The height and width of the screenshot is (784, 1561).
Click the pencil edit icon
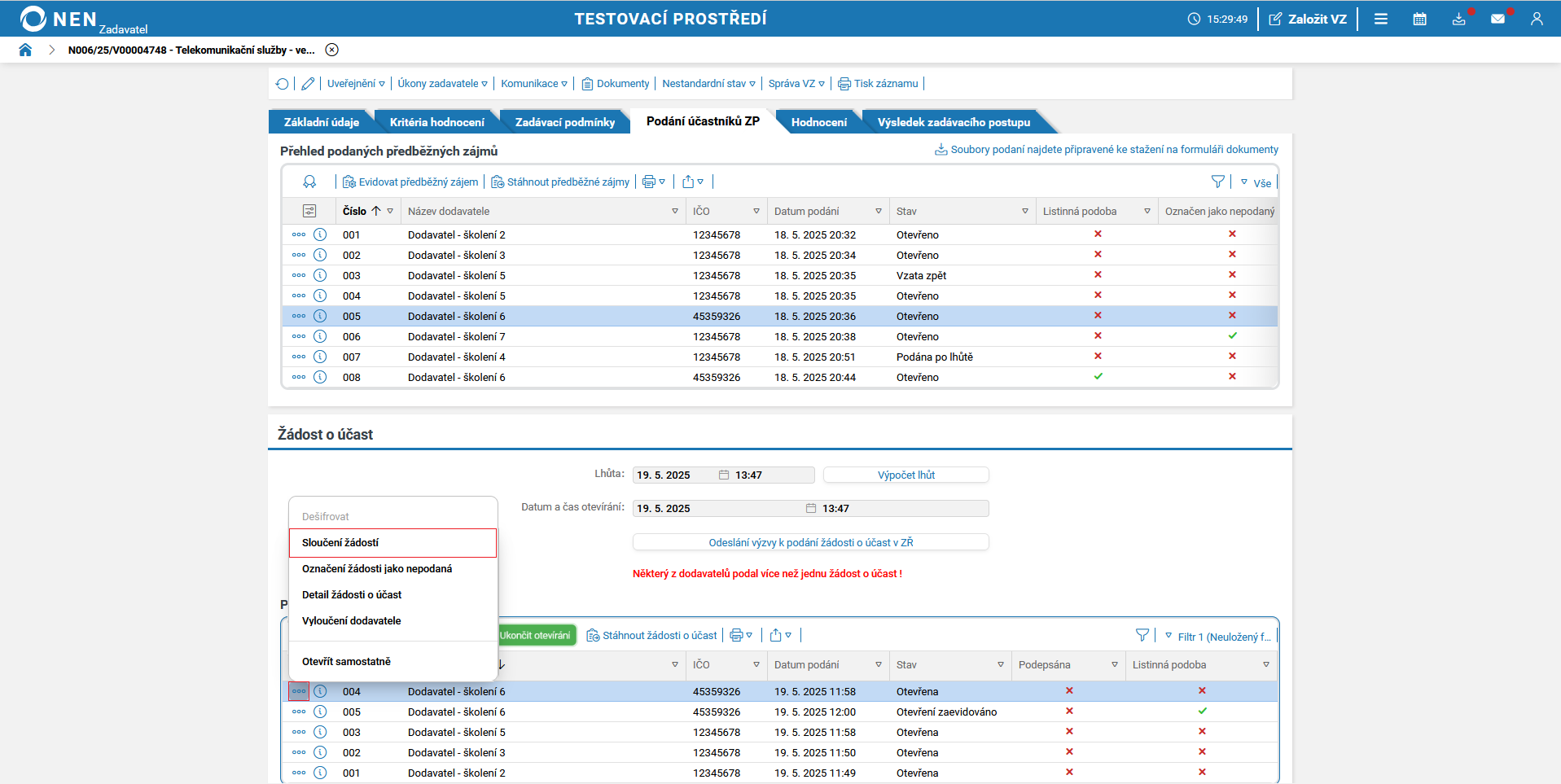coord(308,84)
